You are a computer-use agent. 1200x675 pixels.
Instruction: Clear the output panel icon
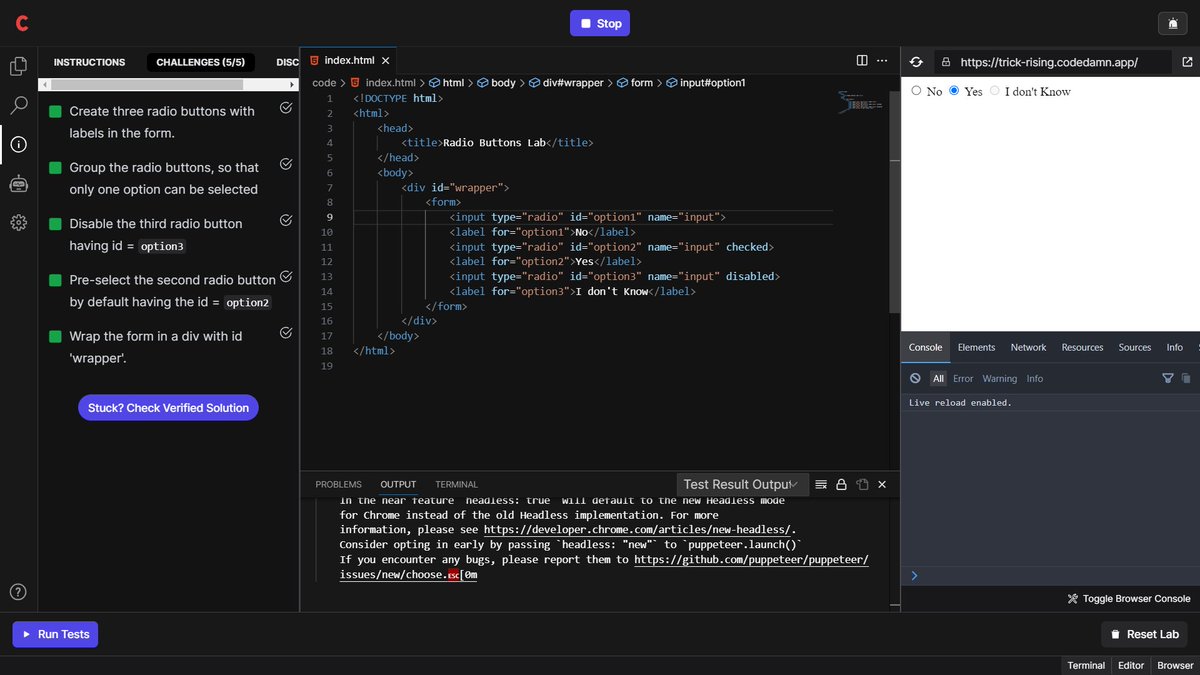821,484
